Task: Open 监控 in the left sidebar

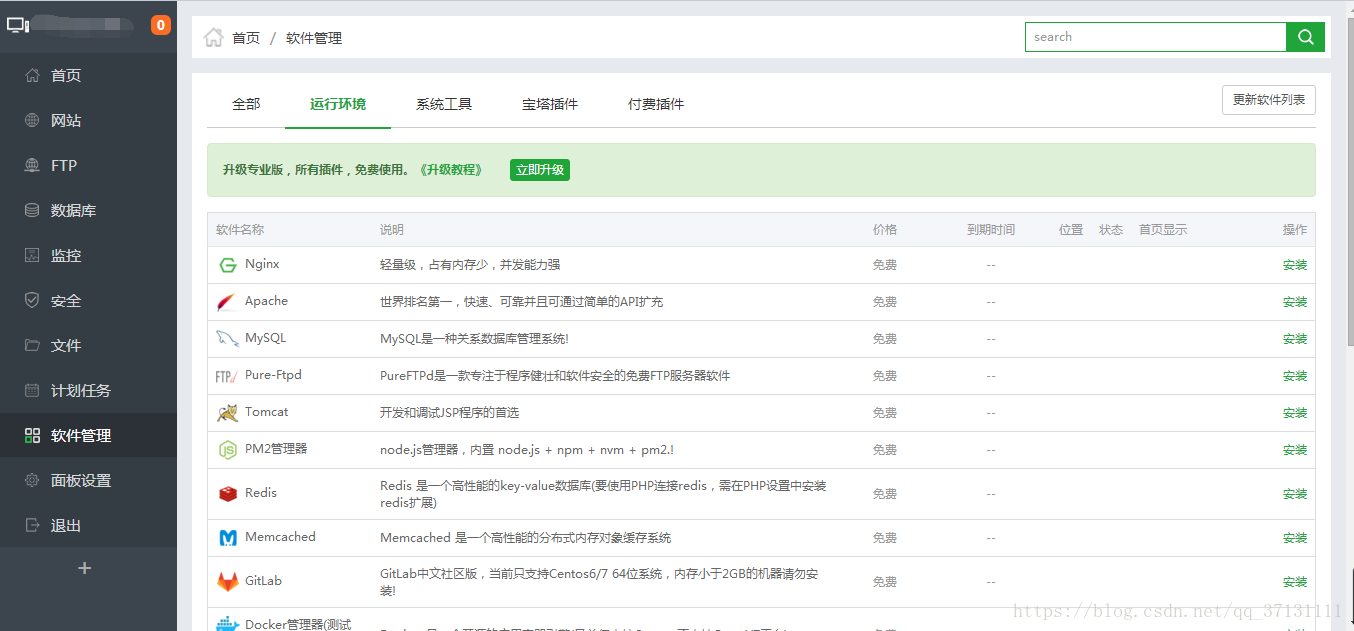Action: [88, 255]
